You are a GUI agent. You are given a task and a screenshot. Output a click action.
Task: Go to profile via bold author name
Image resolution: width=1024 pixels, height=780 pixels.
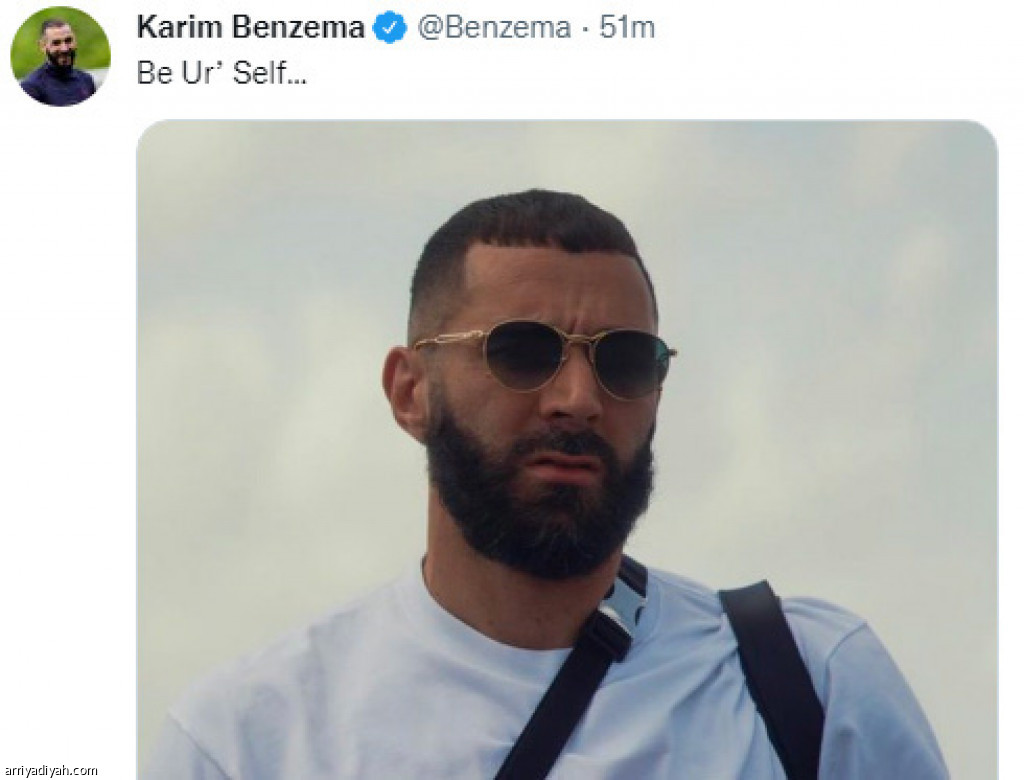click(x=250, y=27)
